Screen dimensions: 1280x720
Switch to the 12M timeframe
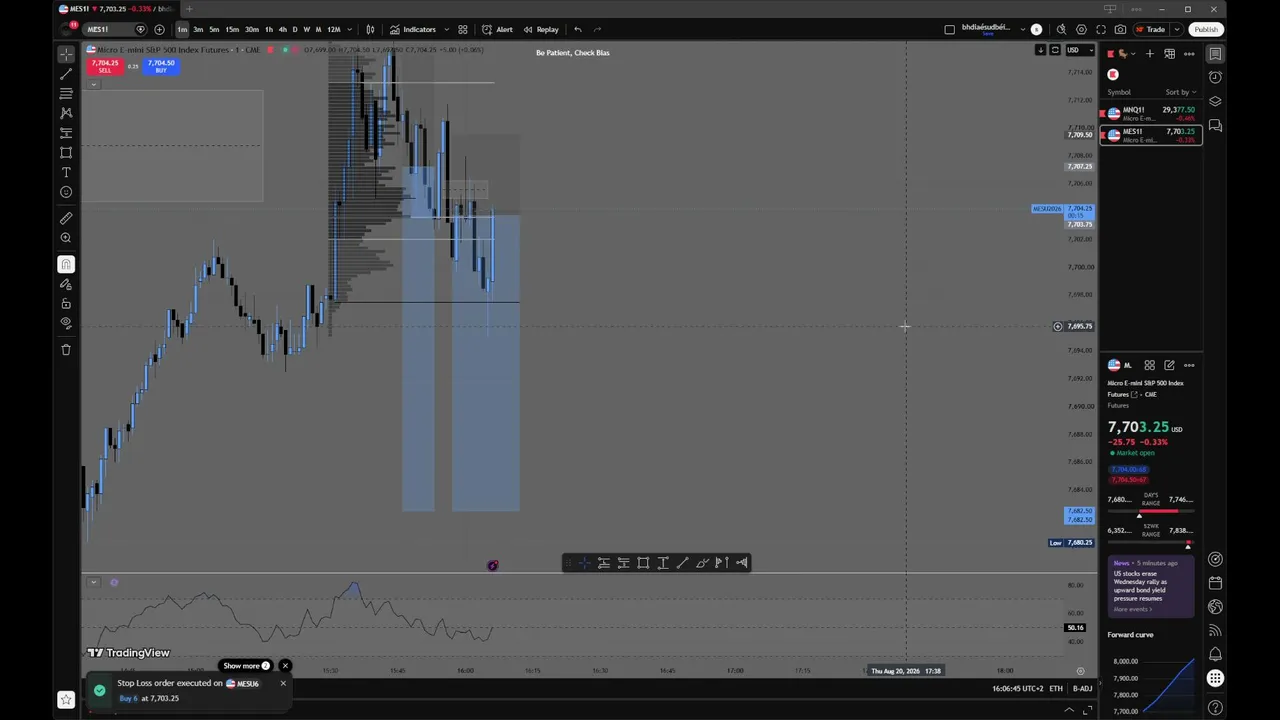pyautogui.click(x=334, y=29)
